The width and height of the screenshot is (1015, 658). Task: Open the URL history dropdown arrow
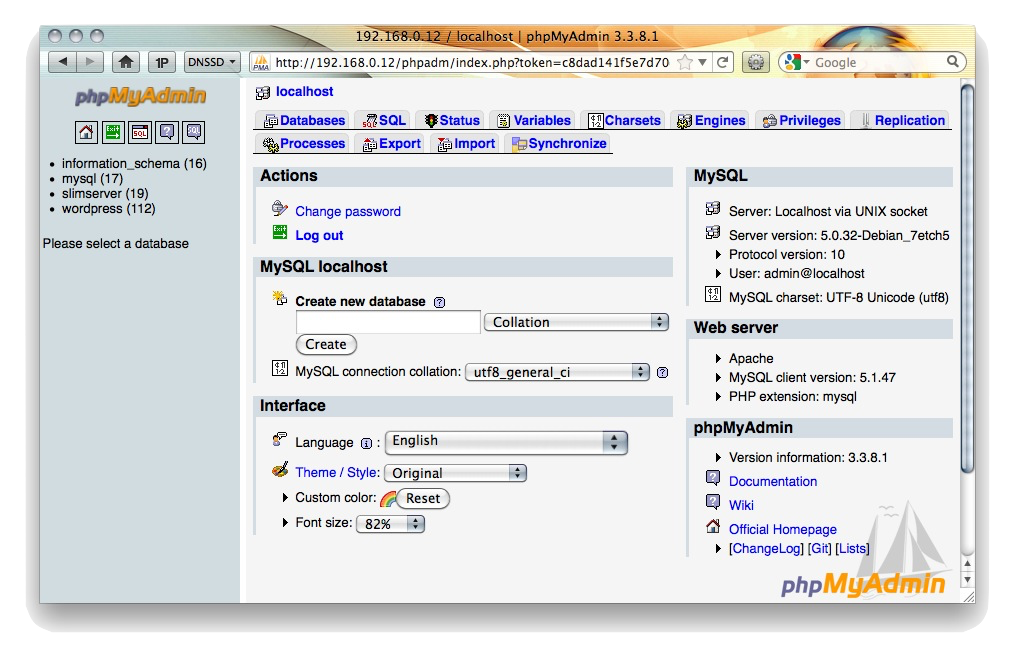702,62
